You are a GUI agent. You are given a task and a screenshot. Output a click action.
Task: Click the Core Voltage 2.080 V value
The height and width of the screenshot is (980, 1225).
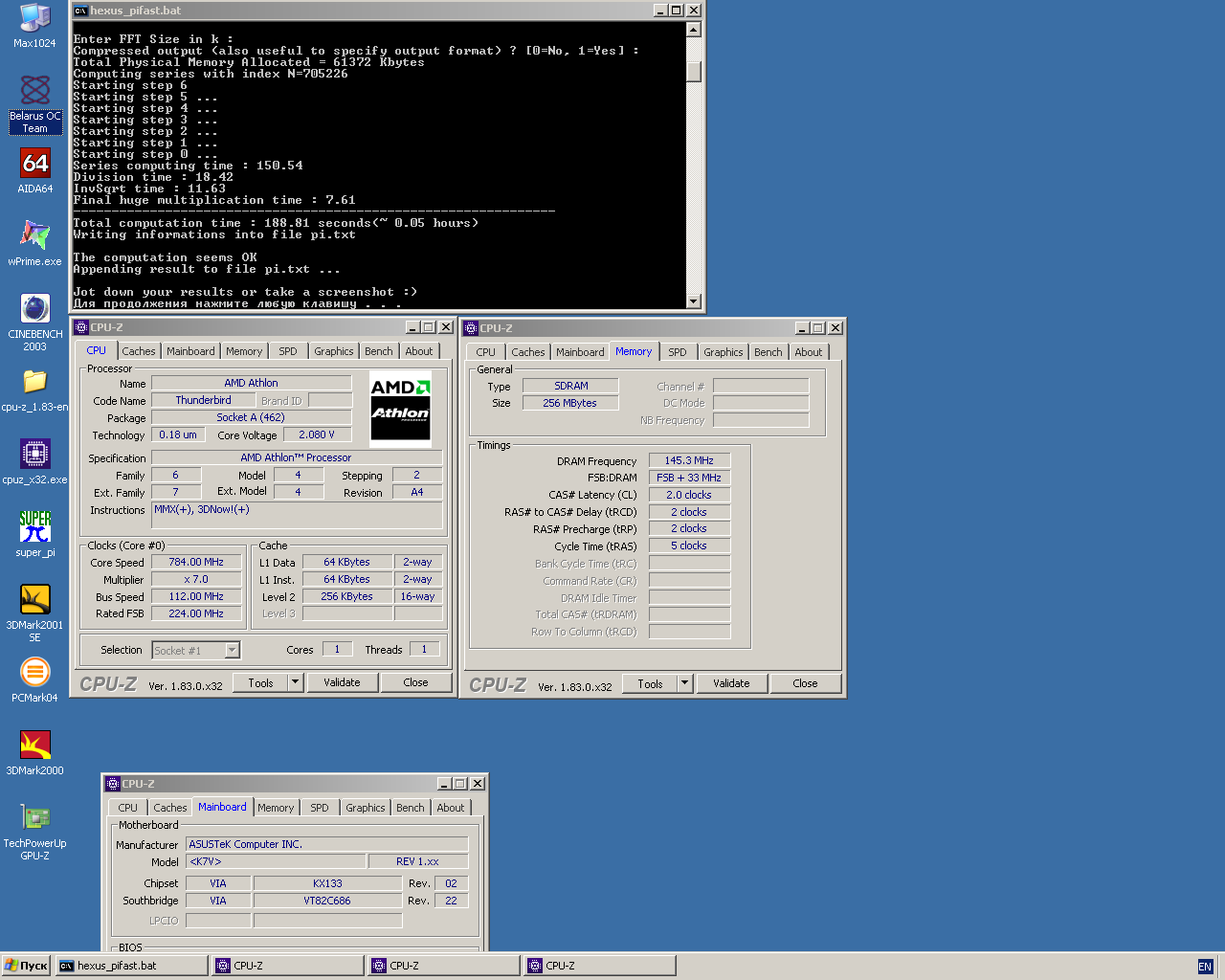coord(317,434)
